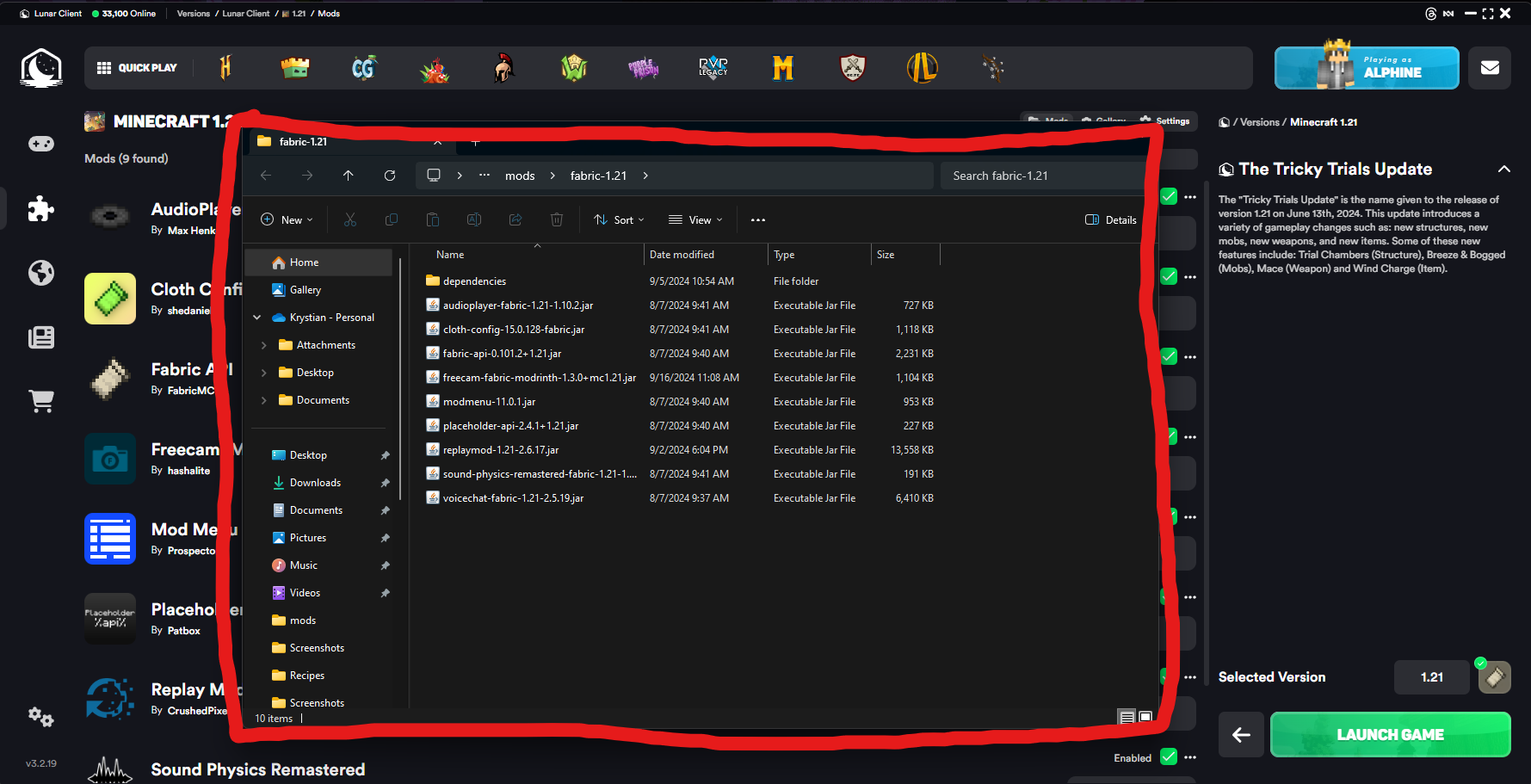The image size is (1531, 784).
Task: Collapse The Tricky Trials Update panel chevron
Action: pos(1503,170)
